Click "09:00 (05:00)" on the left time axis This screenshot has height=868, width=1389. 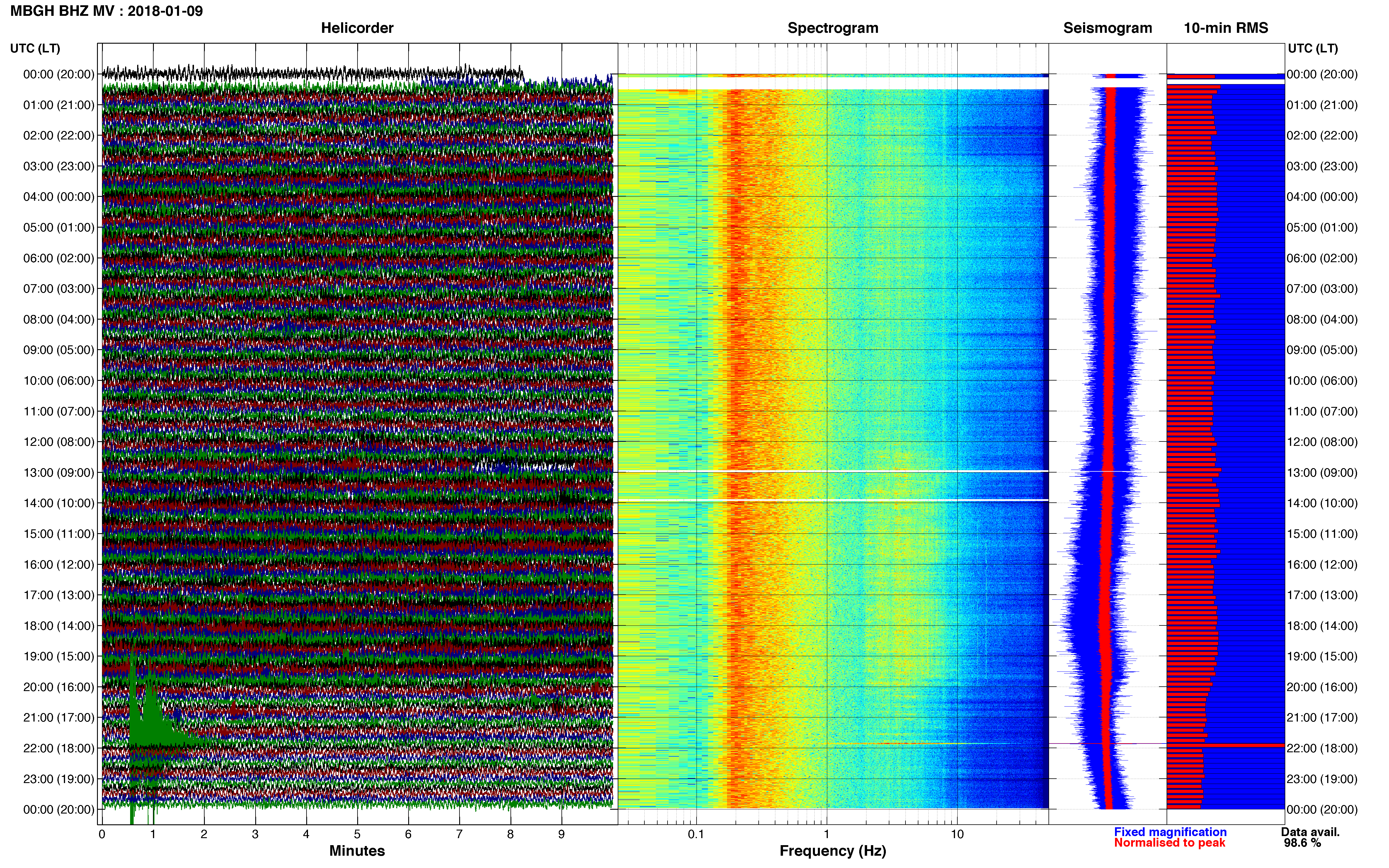coord(59,350)
